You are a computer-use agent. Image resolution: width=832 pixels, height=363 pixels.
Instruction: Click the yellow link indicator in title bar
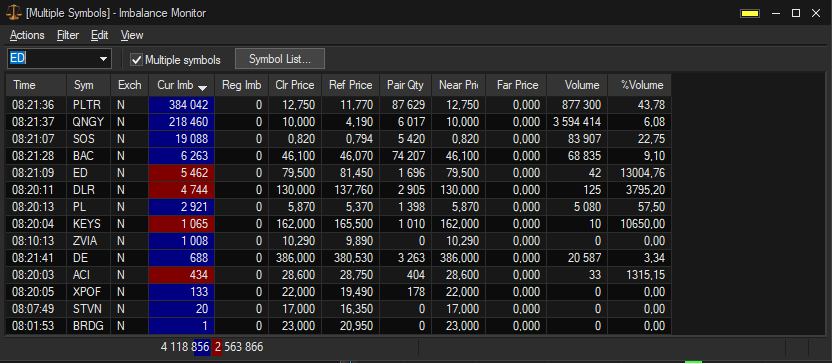(750, 14)
